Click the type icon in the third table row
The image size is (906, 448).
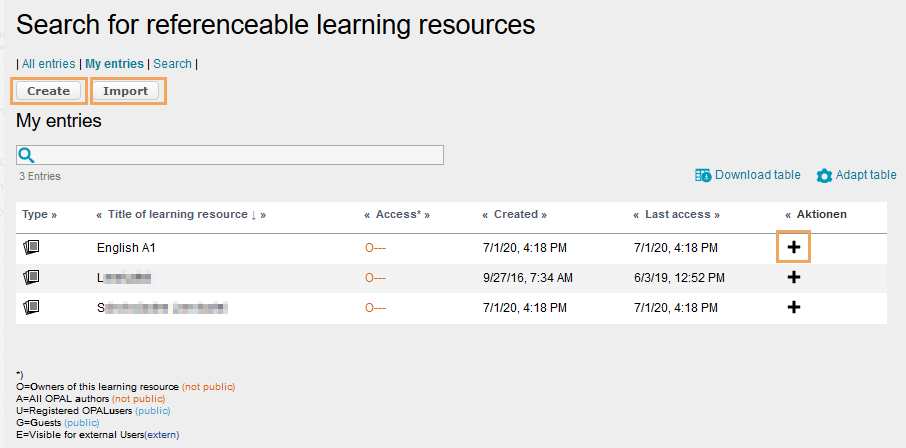coord(31,307)
